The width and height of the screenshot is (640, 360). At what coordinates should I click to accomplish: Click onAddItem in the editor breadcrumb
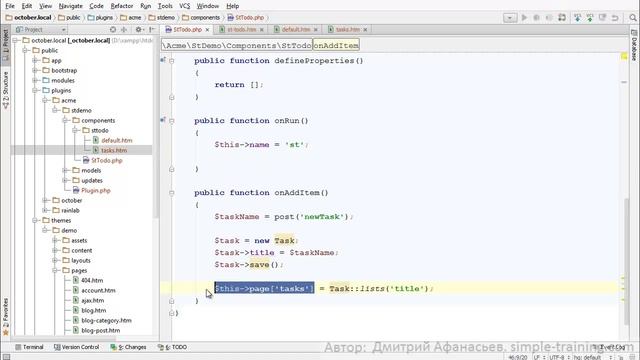(336, 45)
